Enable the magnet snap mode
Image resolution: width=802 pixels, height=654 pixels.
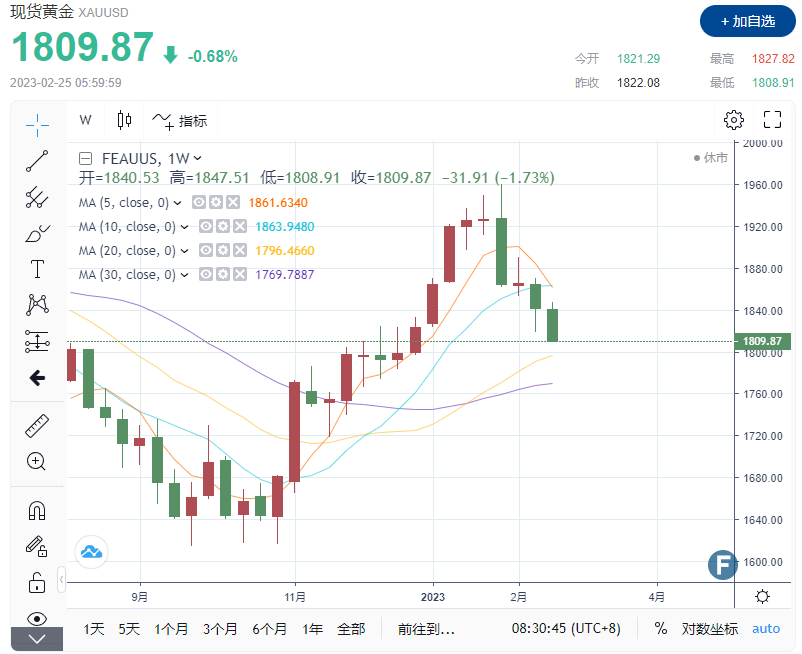point(37,510)
